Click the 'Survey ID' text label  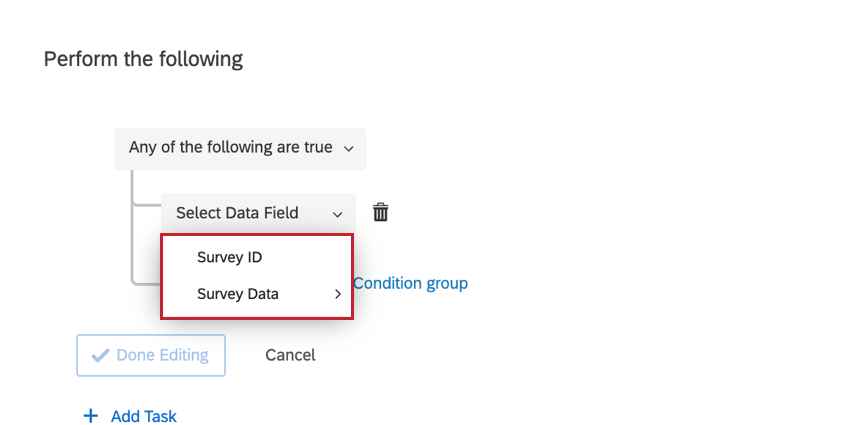click(229, 257)
